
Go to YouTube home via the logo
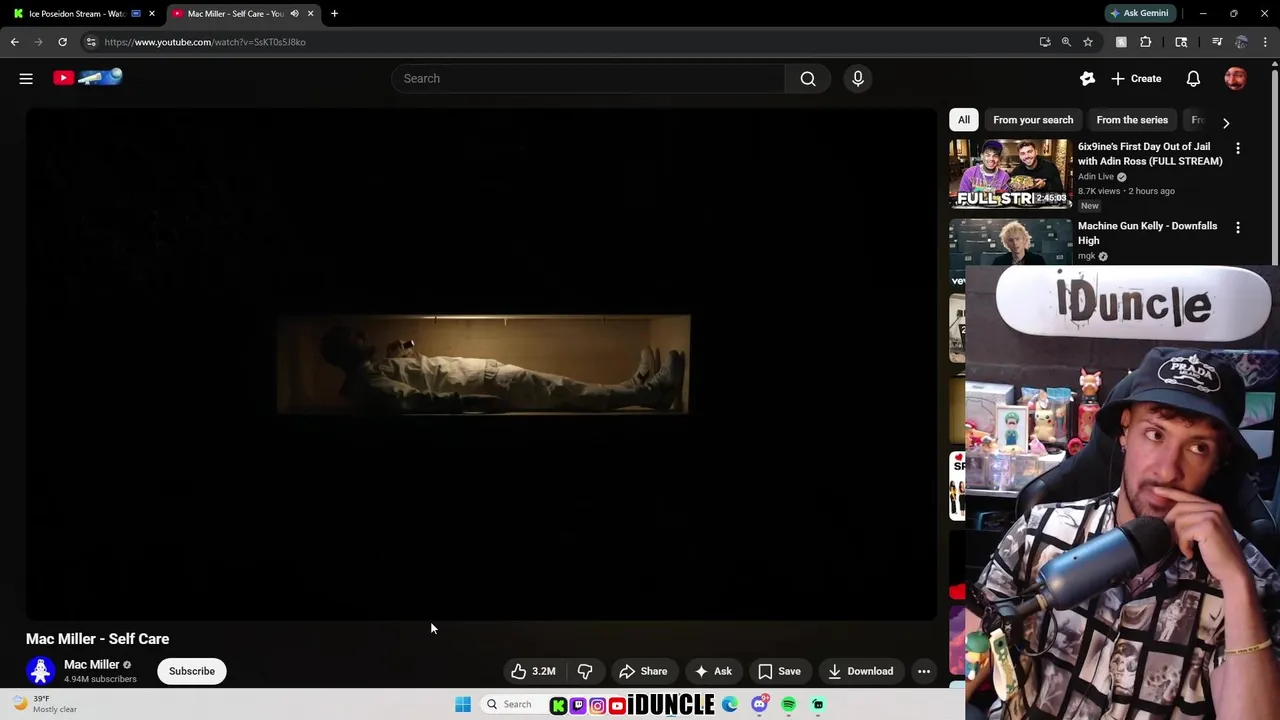click(88, 77)
